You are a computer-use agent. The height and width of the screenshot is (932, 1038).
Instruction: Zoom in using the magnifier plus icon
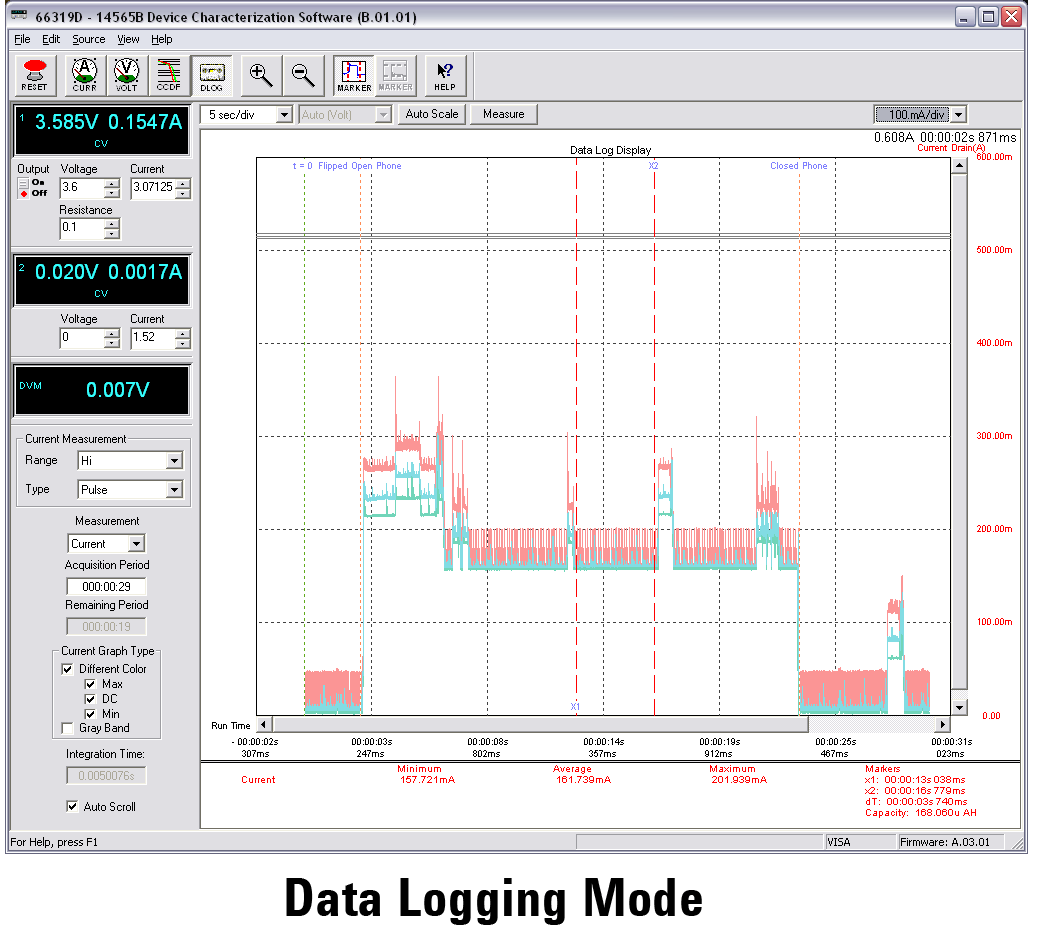261,74
